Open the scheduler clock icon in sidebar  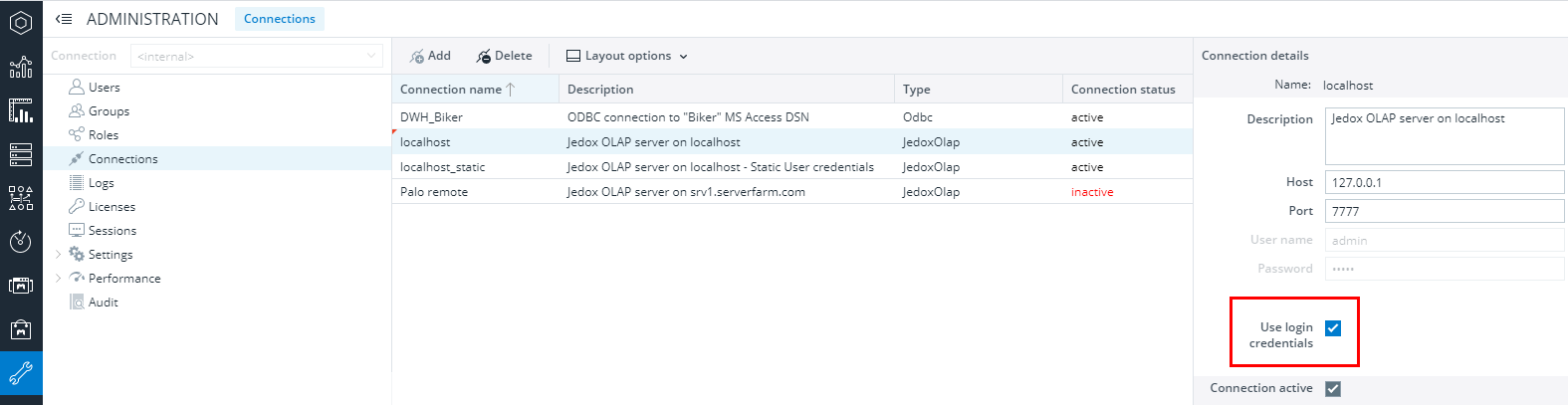click(21, 242)
